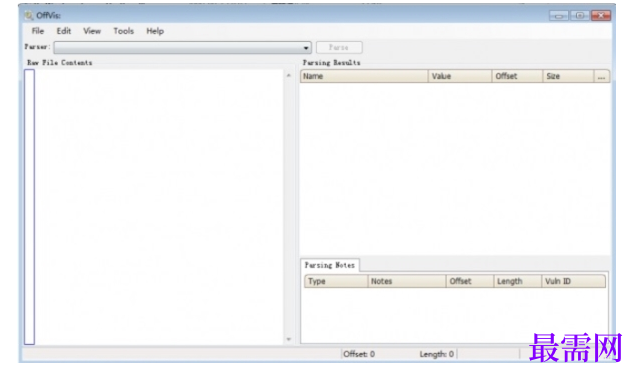Close the OffVis window
The height and width of the screenshot is (379, 641).
(601, 16)
